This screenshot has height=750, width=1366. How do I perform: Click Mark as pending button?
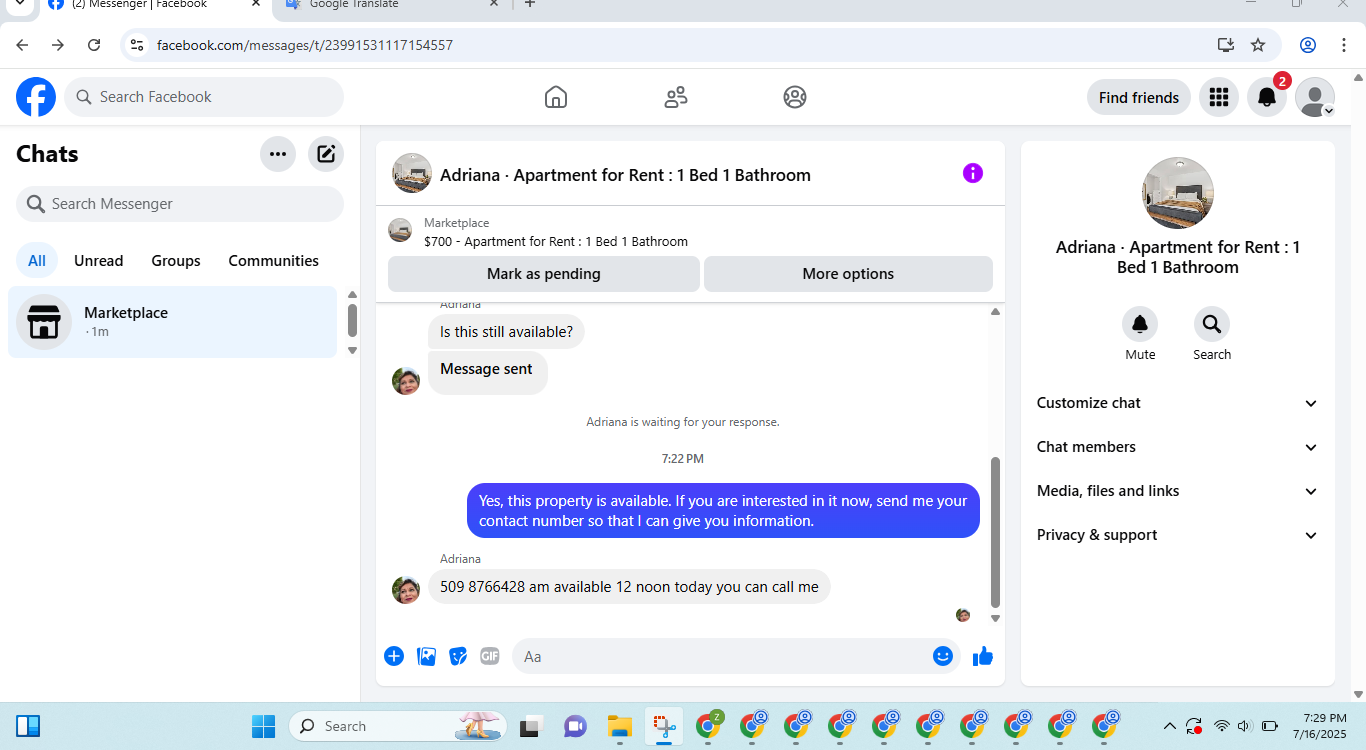[544, 274]
